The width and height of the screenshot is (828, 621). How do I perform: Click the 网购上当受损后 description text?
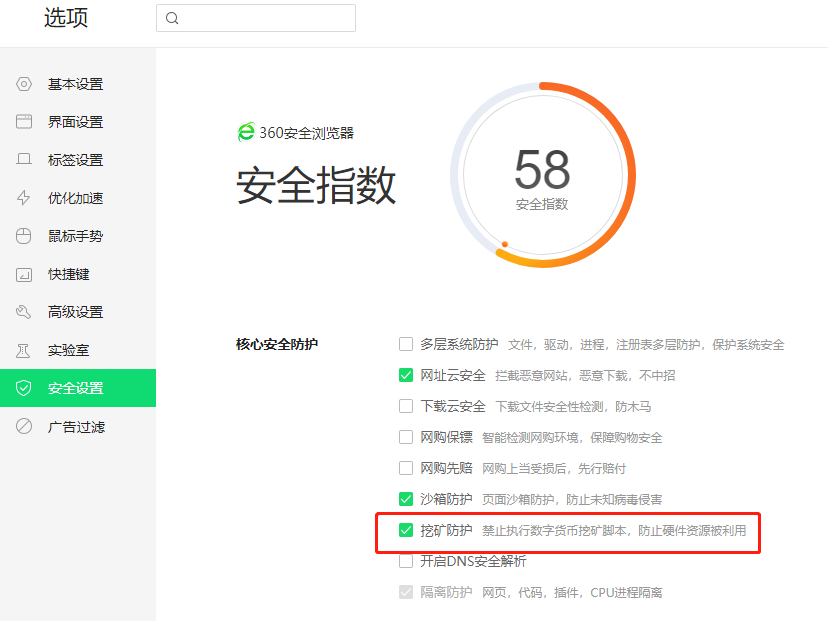554,468
